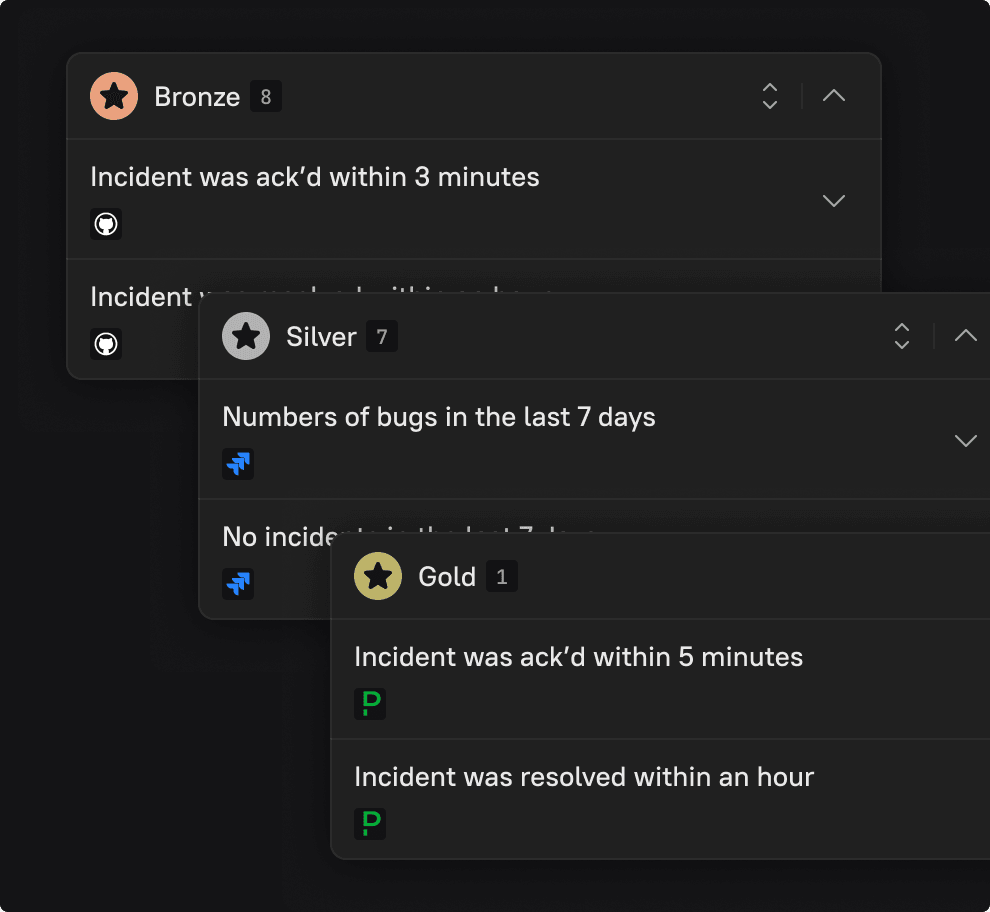
Task: Collapse the Silver level panel
Action: (x=965, y=336)
